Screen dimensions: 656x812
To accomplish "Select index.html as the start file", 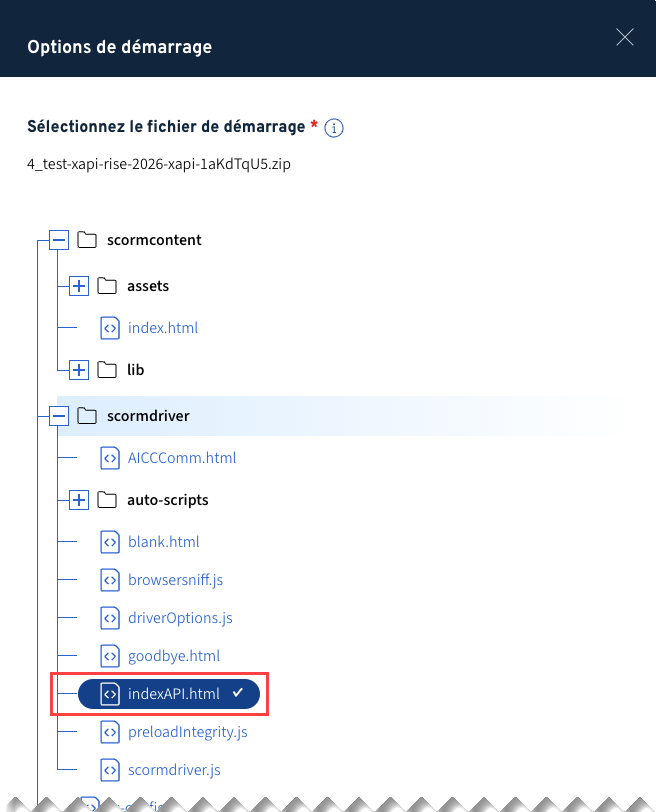I will [162, 328].
